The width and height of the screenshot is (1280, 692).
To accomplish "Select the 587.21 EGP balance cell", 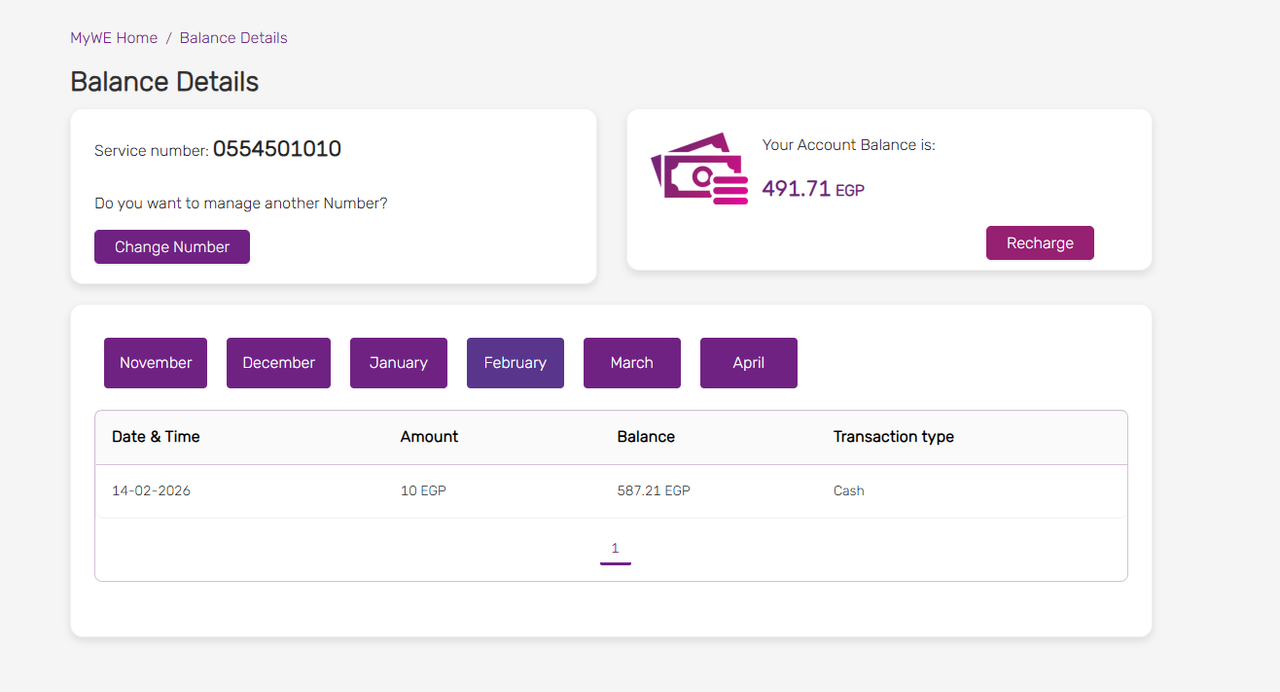I will 654,491.
